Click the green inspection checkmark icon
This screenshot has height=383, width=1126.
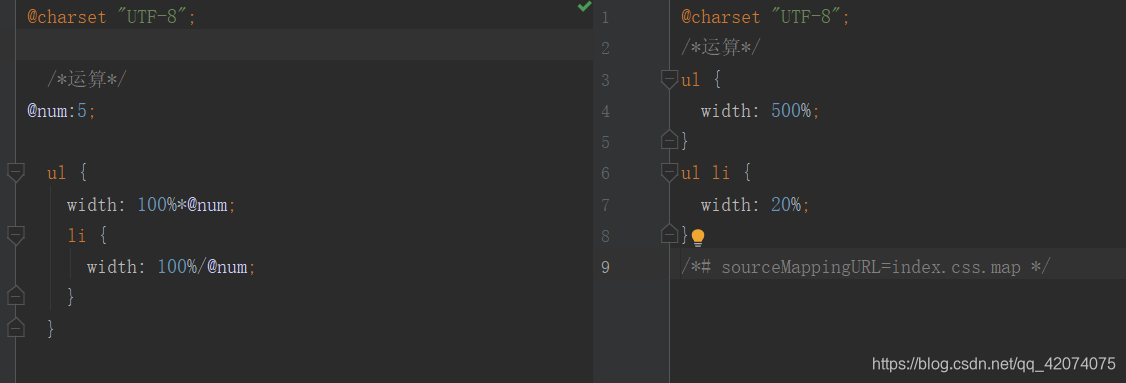coord(585,6)
